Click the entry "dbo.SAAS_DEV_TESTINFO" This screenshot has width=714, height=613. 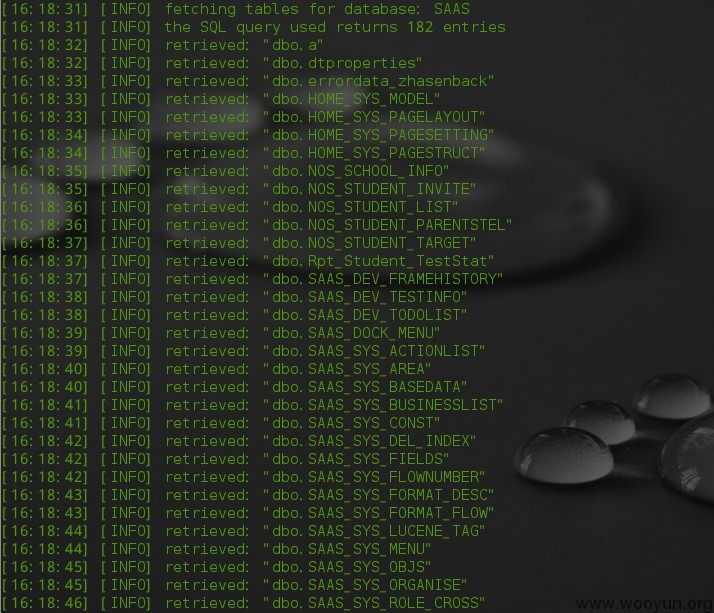click(365, 297)
